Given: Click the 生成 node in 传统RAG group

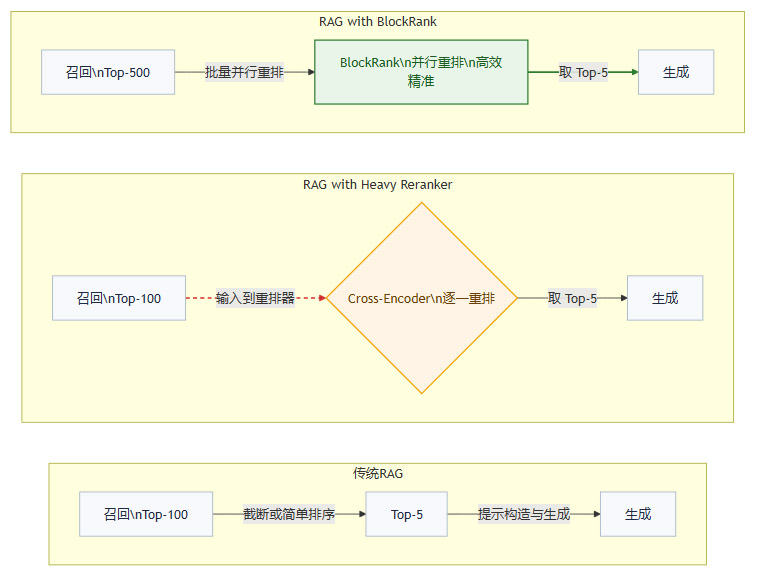Looking at the screenshot, I should pos(638,514).
